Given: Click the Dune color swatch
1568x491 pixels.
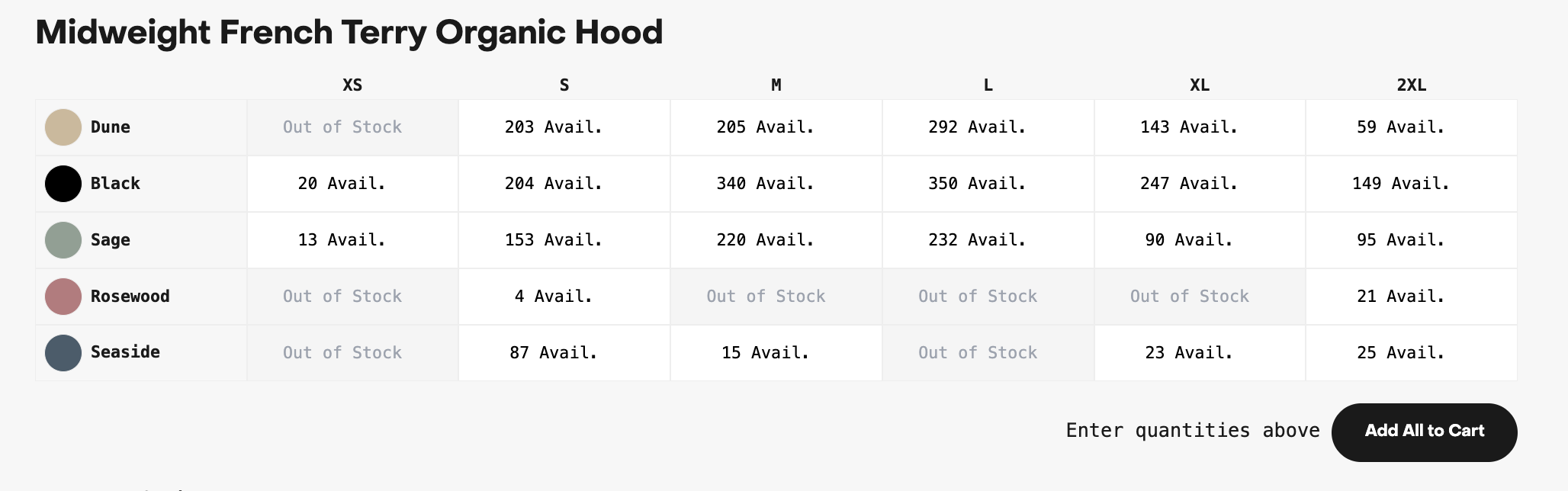Looking at the screenshot, I should click(x=63, y=127).
